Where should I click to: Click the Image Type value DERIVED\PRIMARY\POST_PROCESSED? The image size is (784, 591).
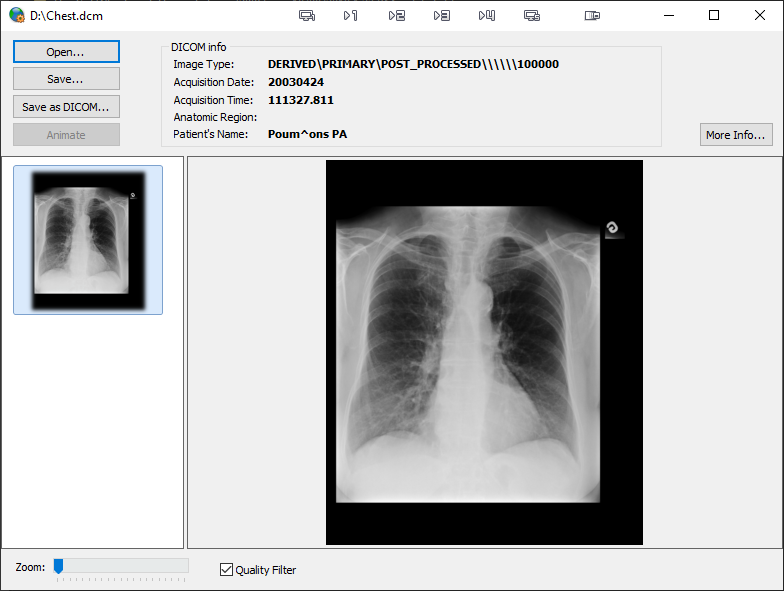[413, 64]
